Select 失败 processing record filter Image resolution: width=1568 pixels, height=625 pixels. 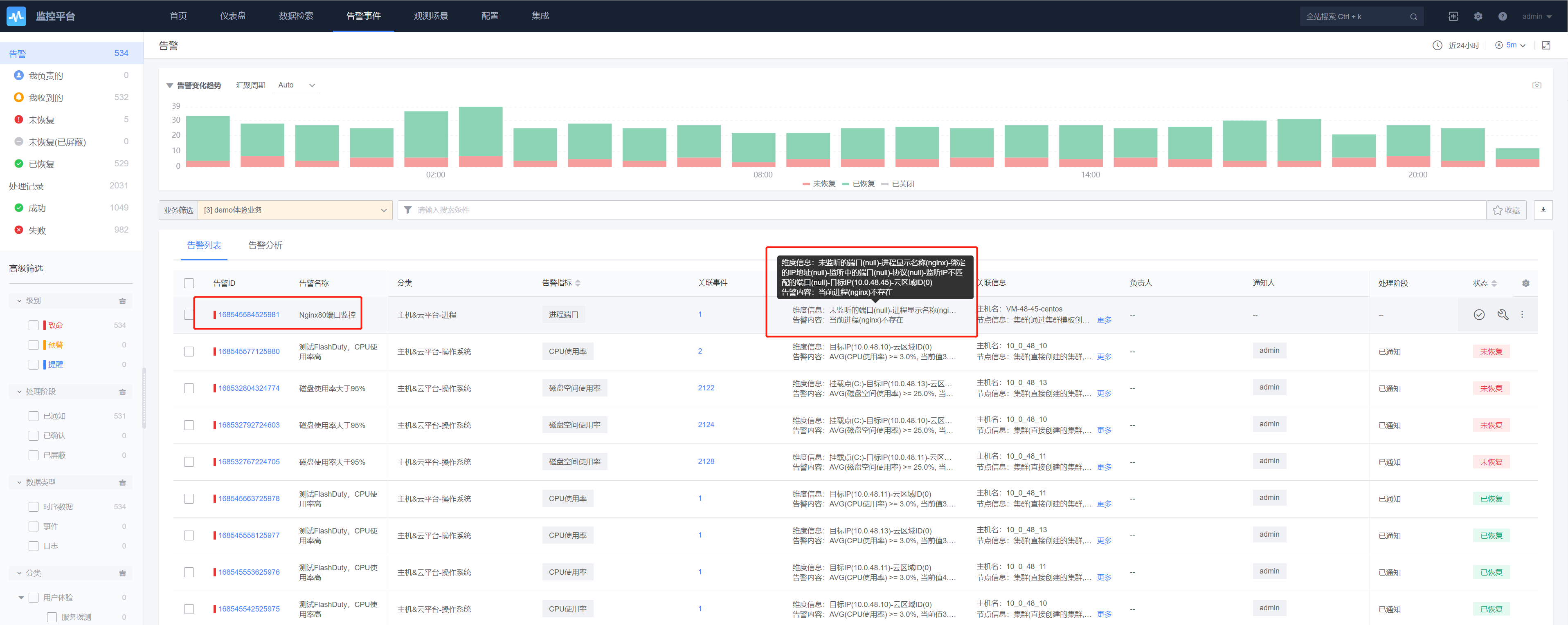(x=72, y=230)
